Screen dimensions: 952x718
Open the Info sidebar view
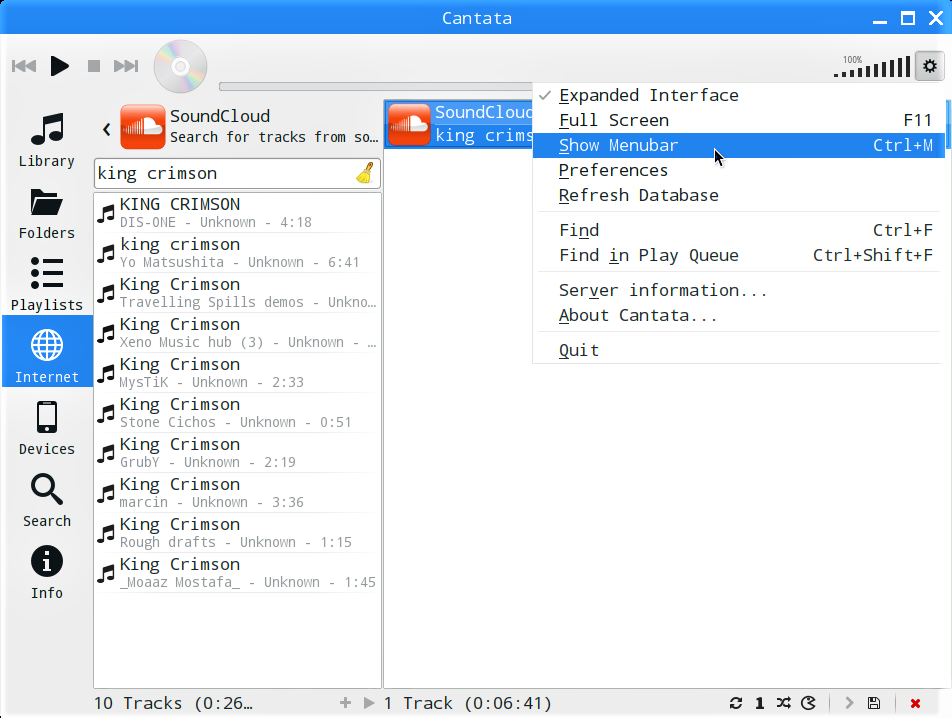47,572
